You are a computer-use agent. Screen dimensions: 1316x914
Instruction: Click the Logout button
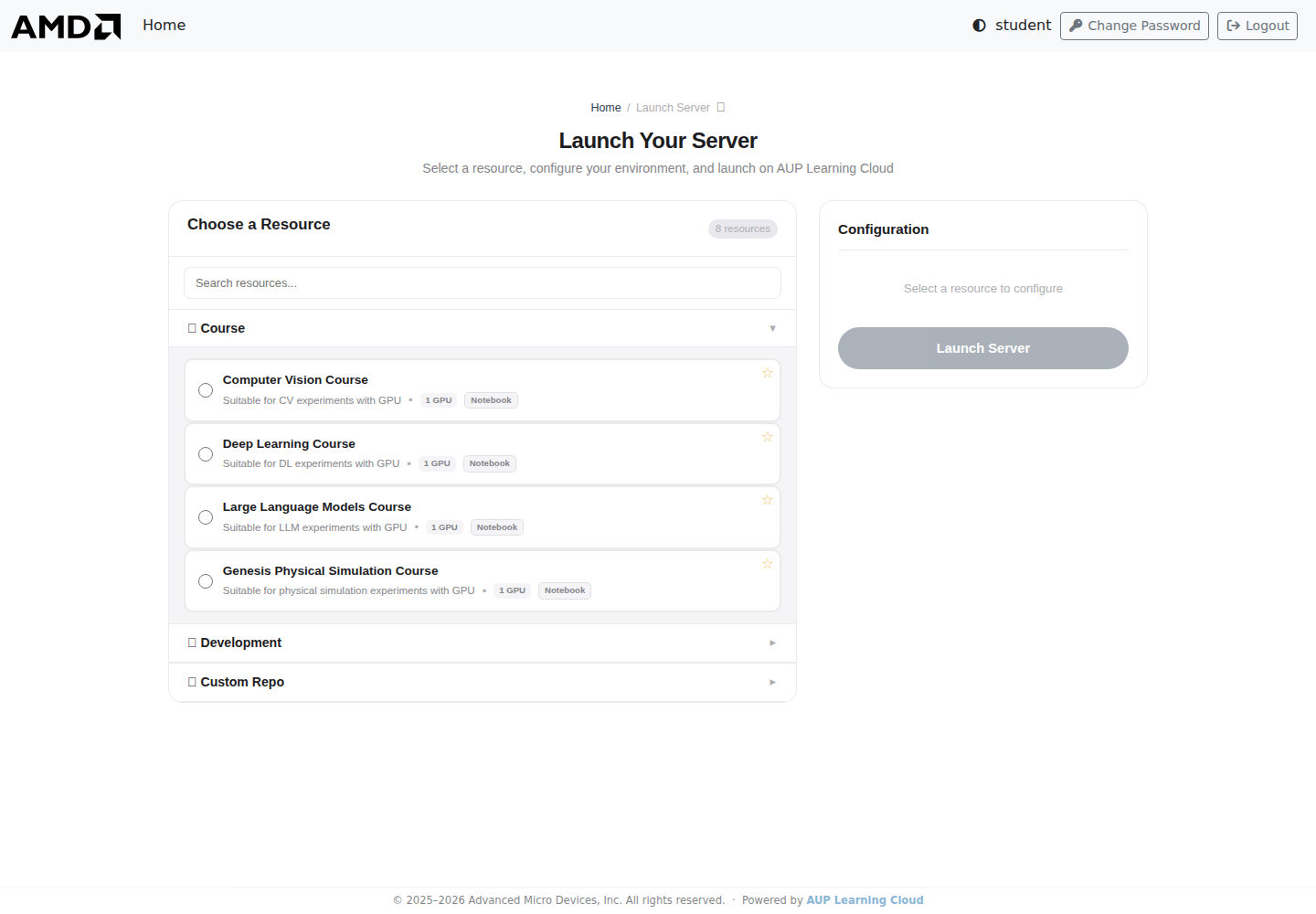(1258, 26)
